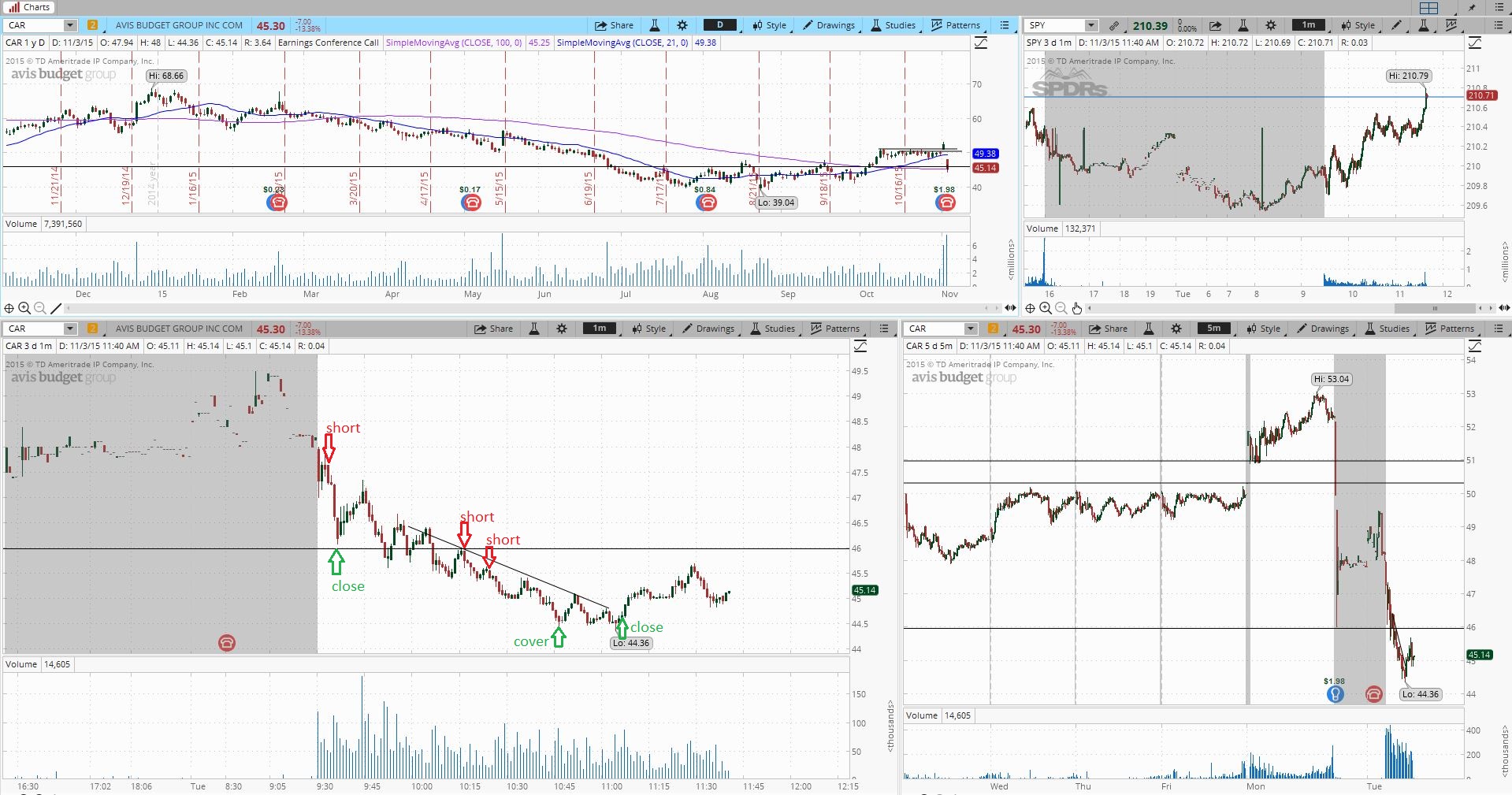Open Patterns menu in daily CAR chart
Image resolution: width=1512 pixels, height=795 pixels.
(956, 25)
